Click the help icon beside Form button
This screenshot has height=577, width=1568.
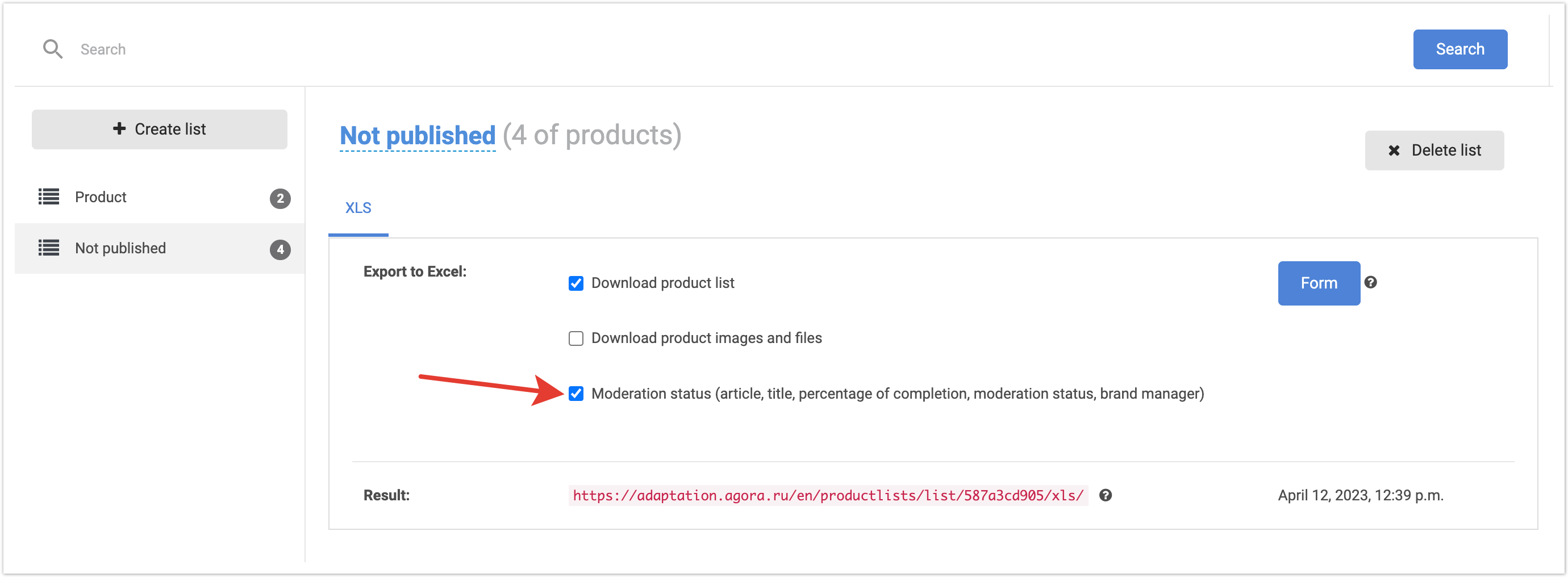pos(1370,282)
